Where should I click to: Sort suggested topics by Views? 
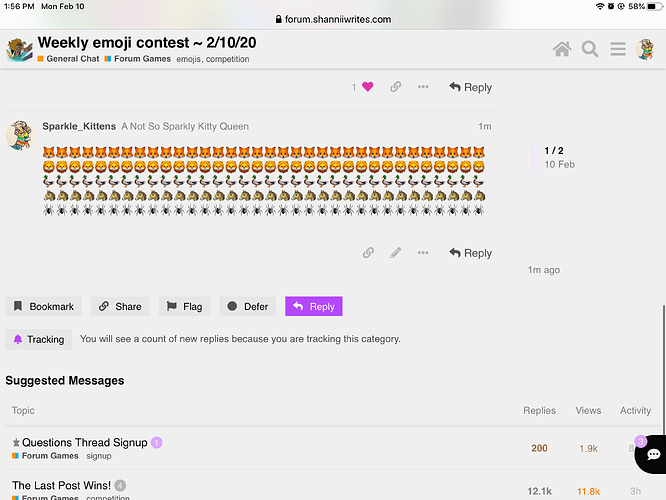coord(588,410)
